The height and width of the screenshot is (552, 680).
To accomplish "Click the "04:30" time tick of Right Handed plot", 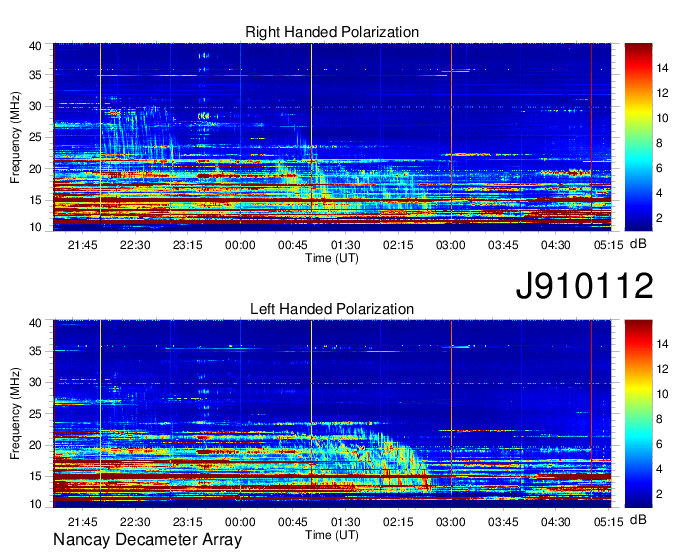I will click(556, 245).
